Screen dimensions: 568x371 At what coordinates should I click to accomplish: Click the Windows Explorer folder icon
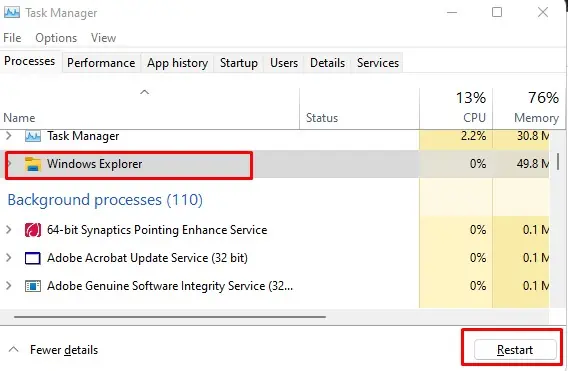coord(33,164)
